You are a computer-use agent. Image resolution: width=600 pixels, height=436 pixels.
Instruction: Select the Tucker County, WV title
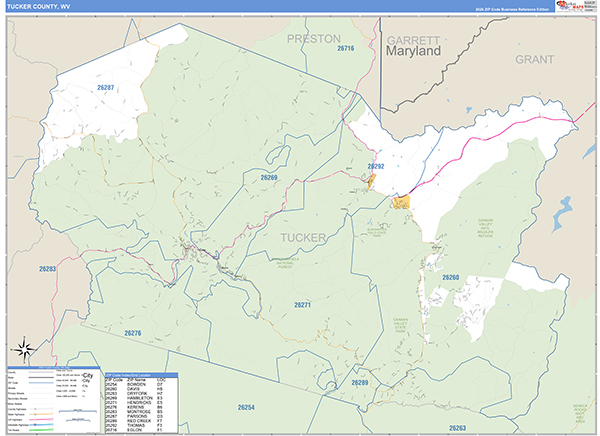coord(39,7)
